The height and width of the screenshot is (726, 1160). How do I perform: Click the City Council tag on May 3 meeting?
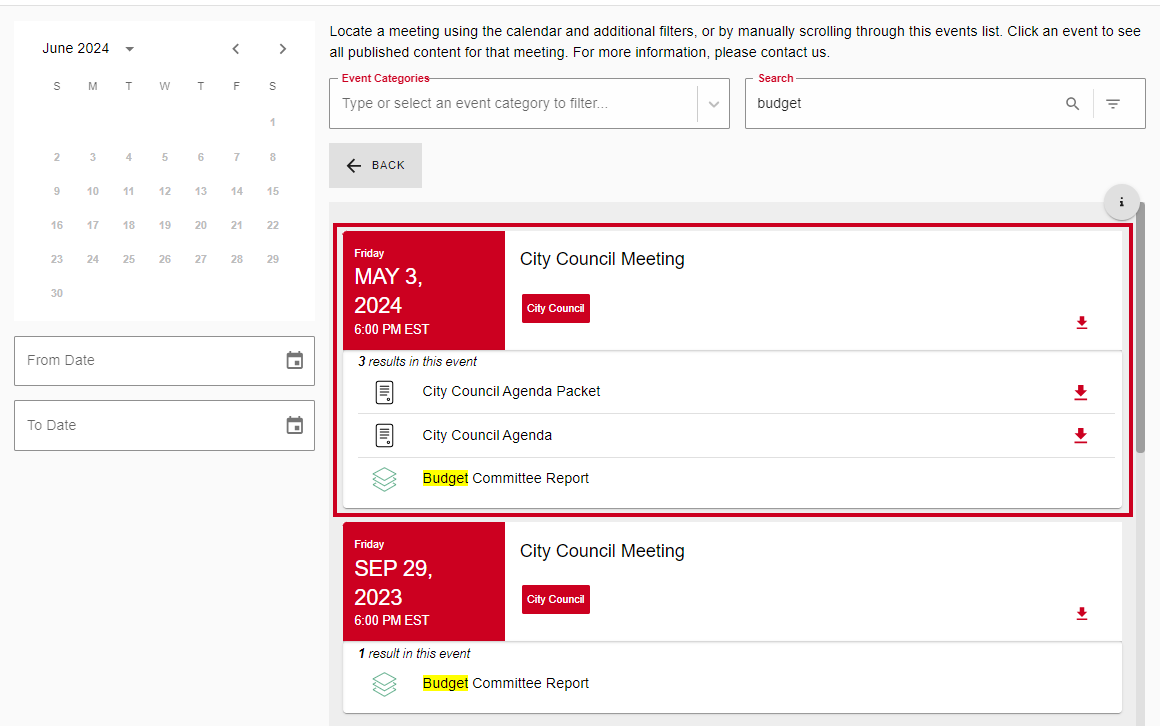tap(556, 309)
